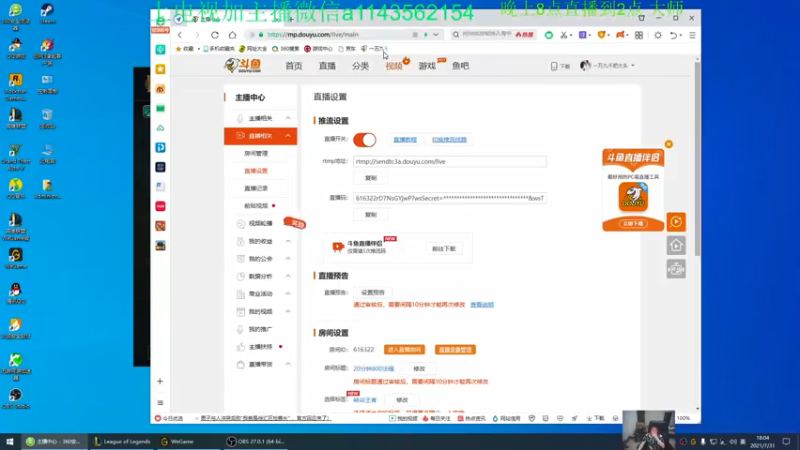
Task: Click the stream key input field
Action: pos(449,198)
